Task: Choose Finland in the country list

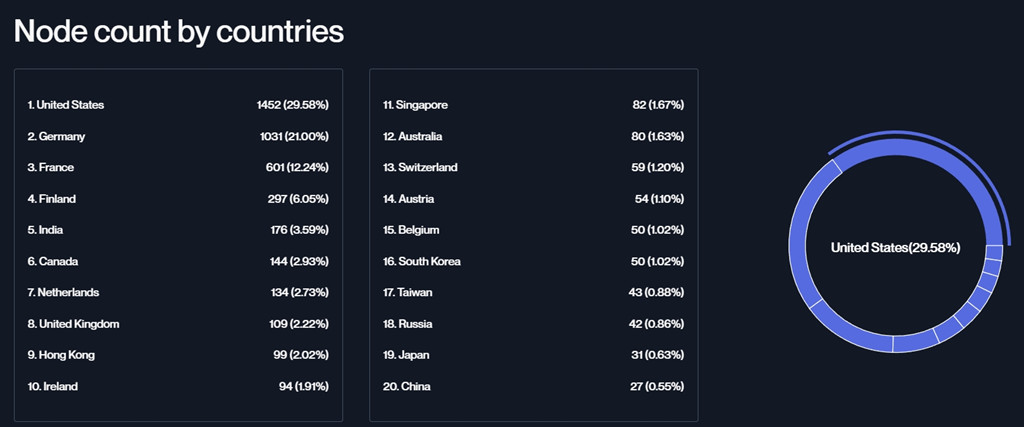Action: (x=178, y=199)
